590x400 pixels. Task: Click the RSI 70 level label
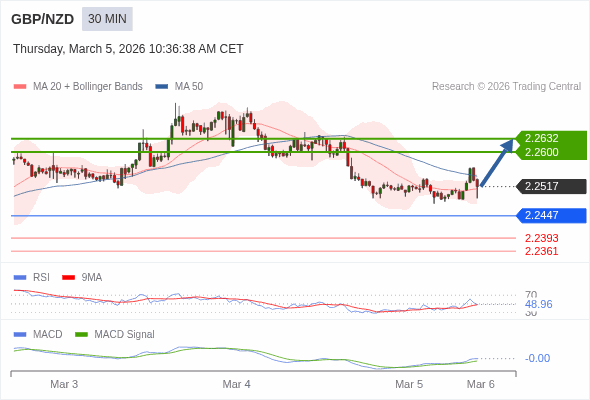click(x=531, y=294)
